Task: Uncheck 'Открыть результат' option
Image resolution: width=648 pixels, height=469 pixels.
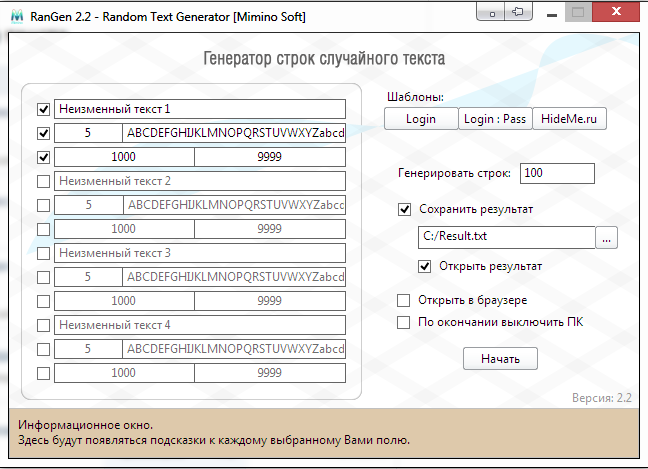Action: coord(425,266)
